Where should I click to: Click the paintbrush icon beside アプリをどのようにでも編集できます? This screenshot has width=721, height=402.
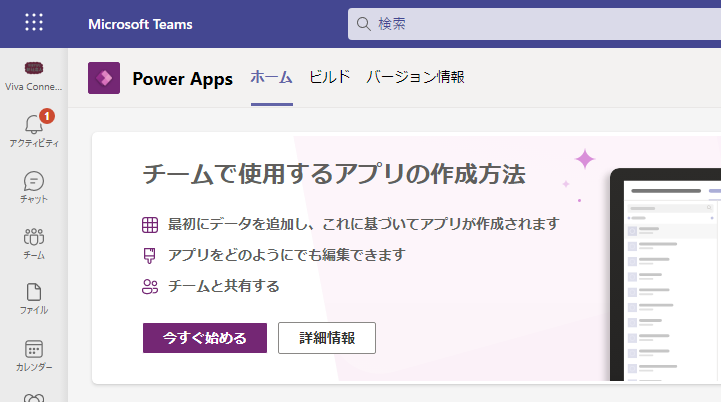pyautogui.click(x=149, y=256)
